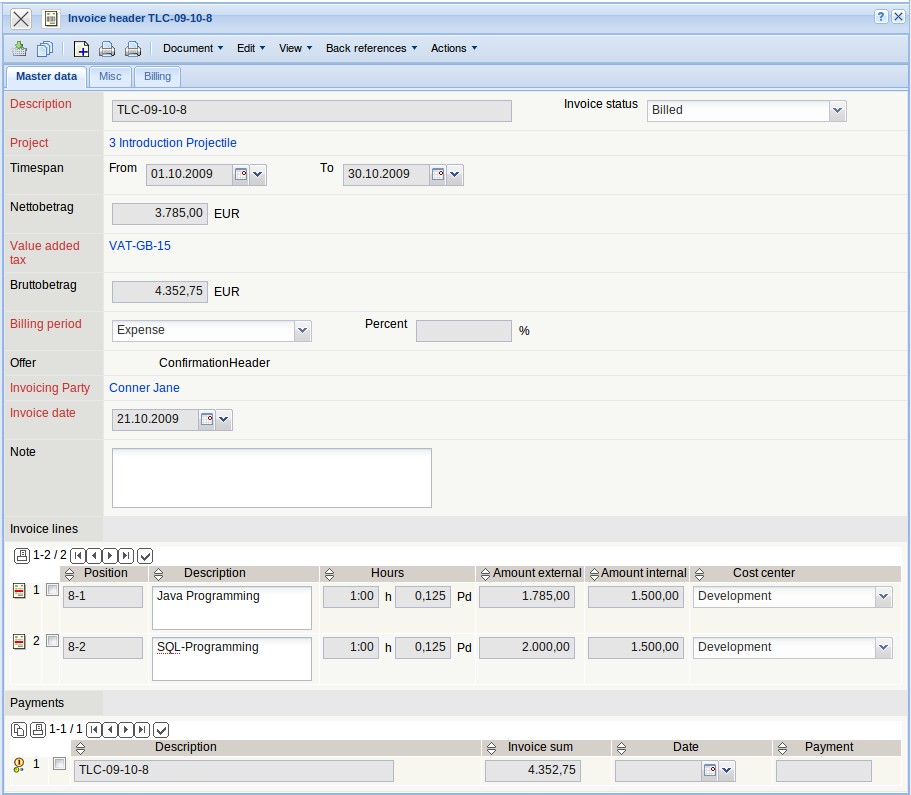
Task: Go to next page in Invoice lines
Action: pyautogui.click(x=110, y=555)
